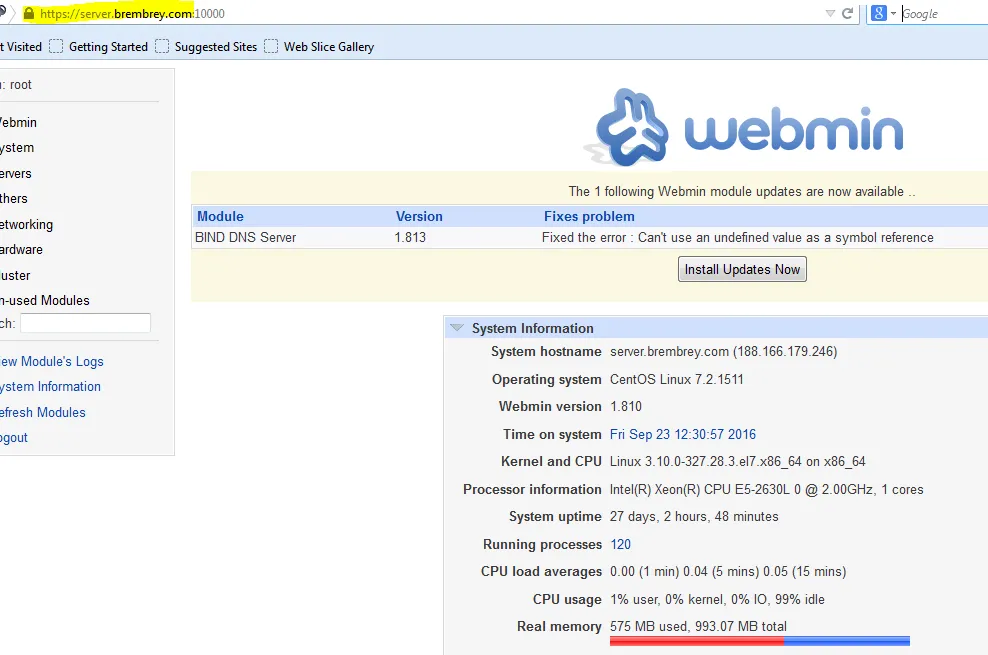Open View Module's Logs link
The image size is (988, 655).
click(52, 362)
